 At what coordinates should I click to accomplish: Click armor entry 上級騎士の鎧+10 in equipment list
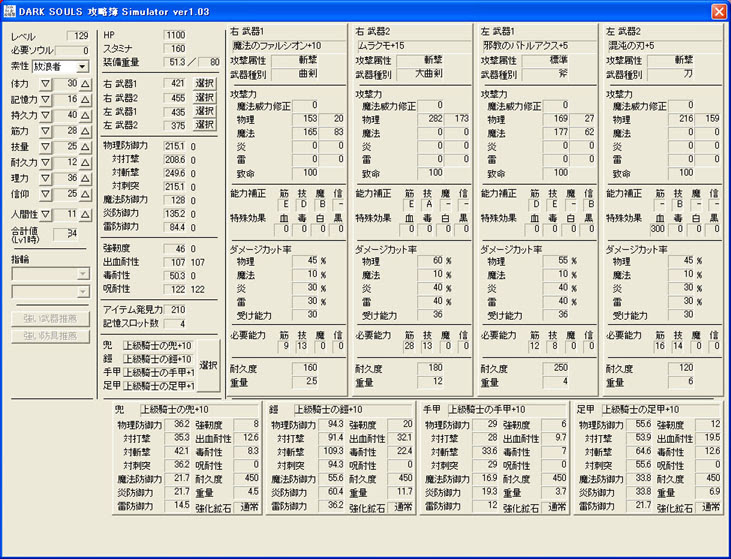pyautogui.click(x=159, y=359)
